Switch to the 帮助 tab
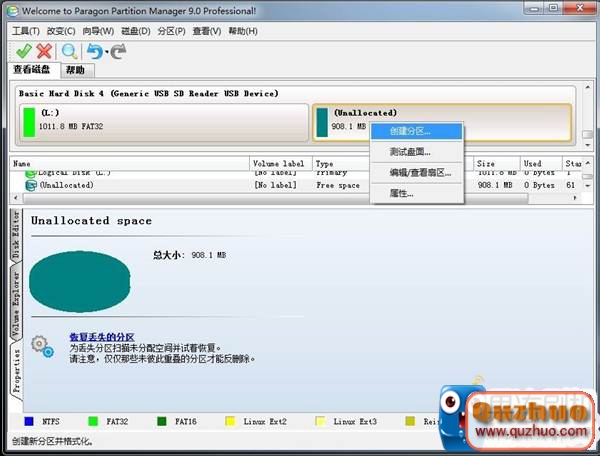 pos(76,70)
